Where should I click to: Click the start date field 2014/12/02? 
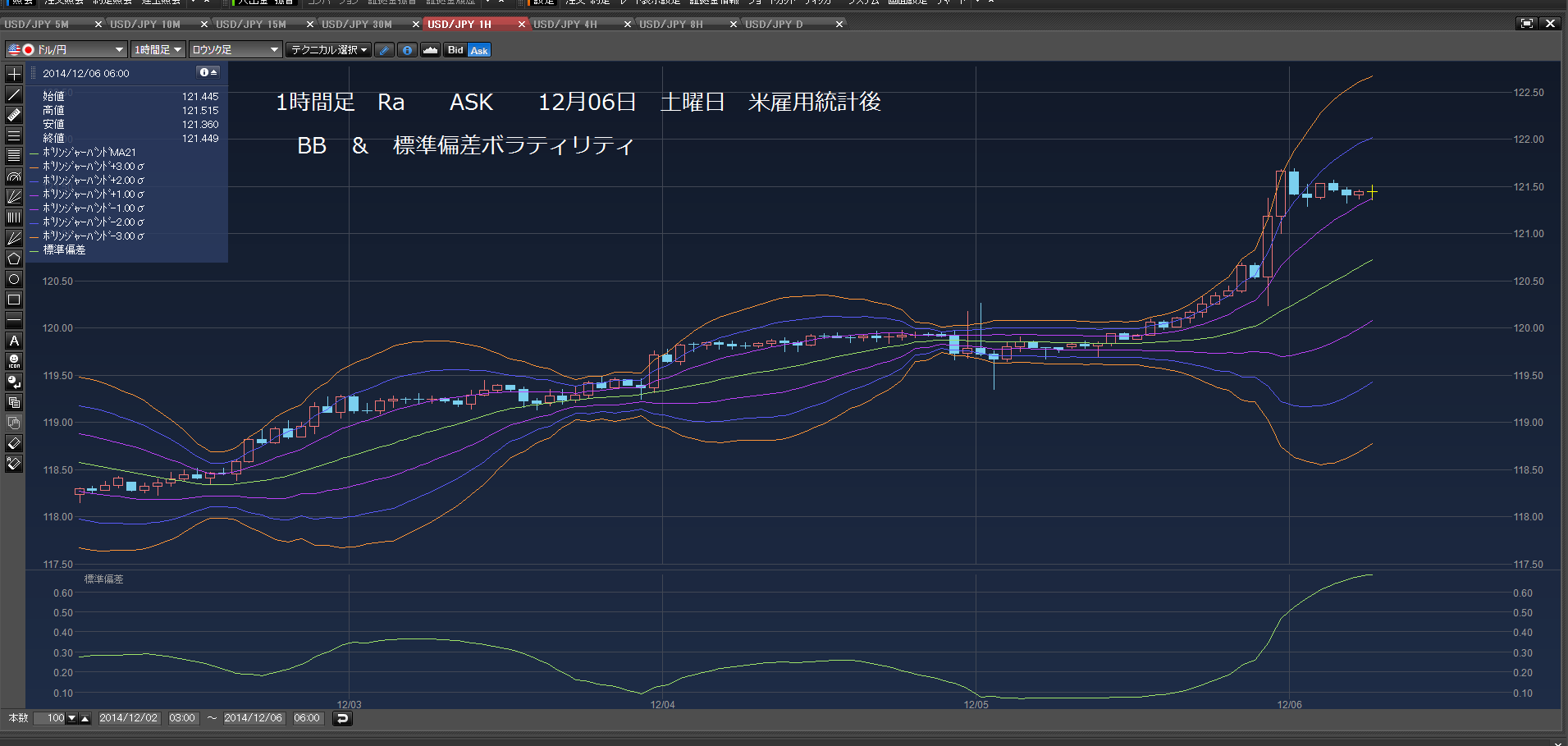click(x=129, y=718)
